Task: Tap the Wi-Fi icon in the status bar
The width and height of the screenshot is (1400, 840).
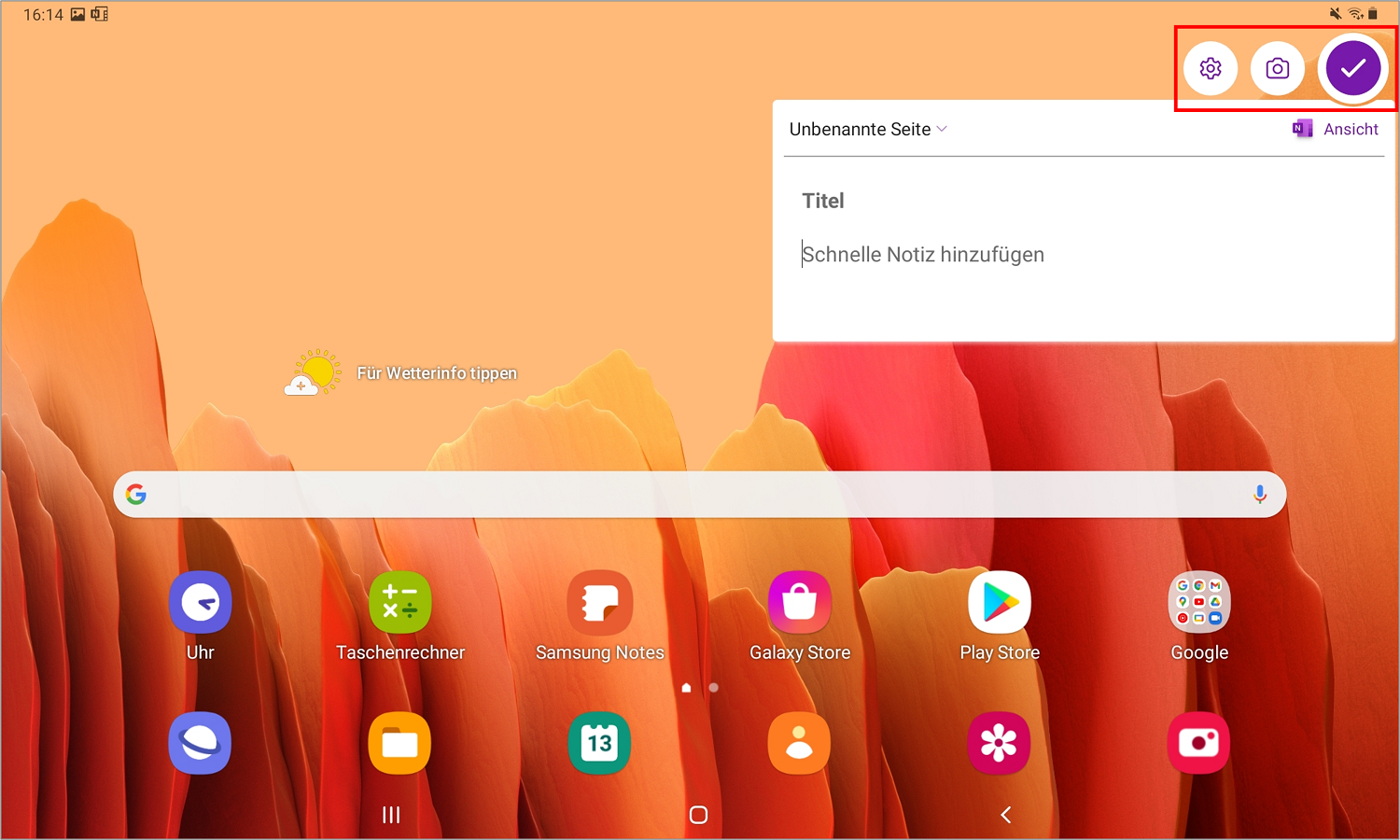Action: click(1355, 13)
